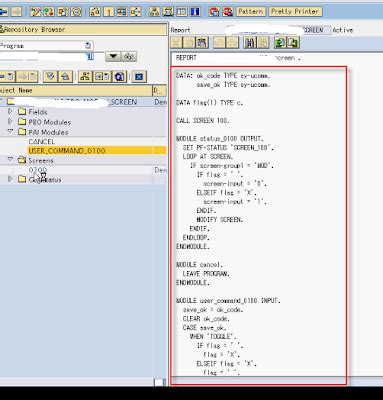Select the Fields folder label
Image resolution: width=383 pixels, height=400 pixels.
[38, 112]
